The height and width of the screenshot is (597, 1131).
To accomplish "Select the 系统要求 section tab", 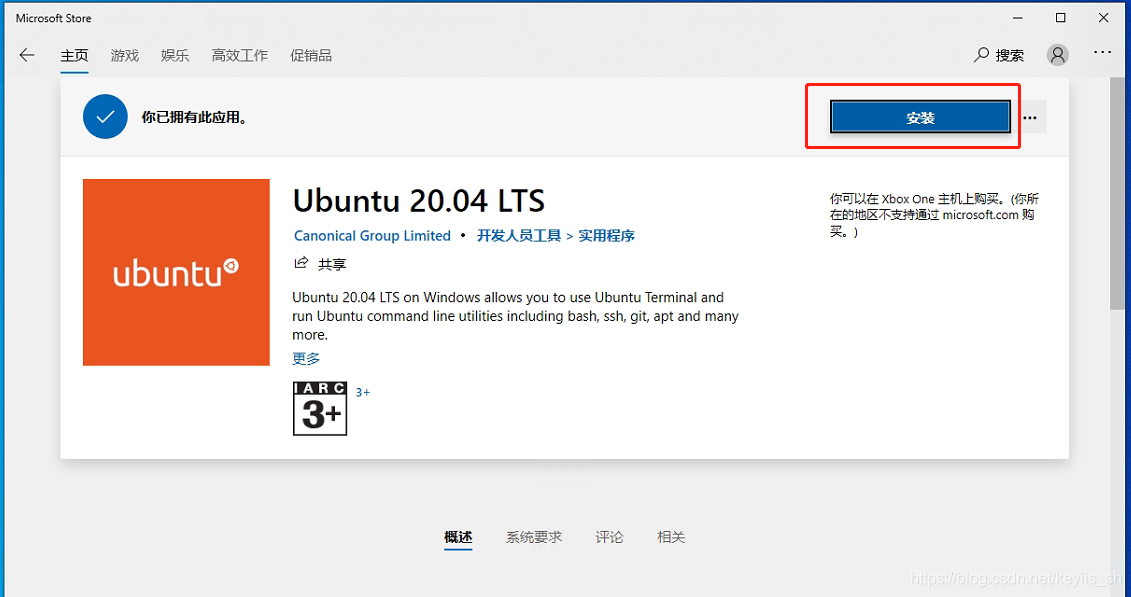I will [x=534, y=537].
